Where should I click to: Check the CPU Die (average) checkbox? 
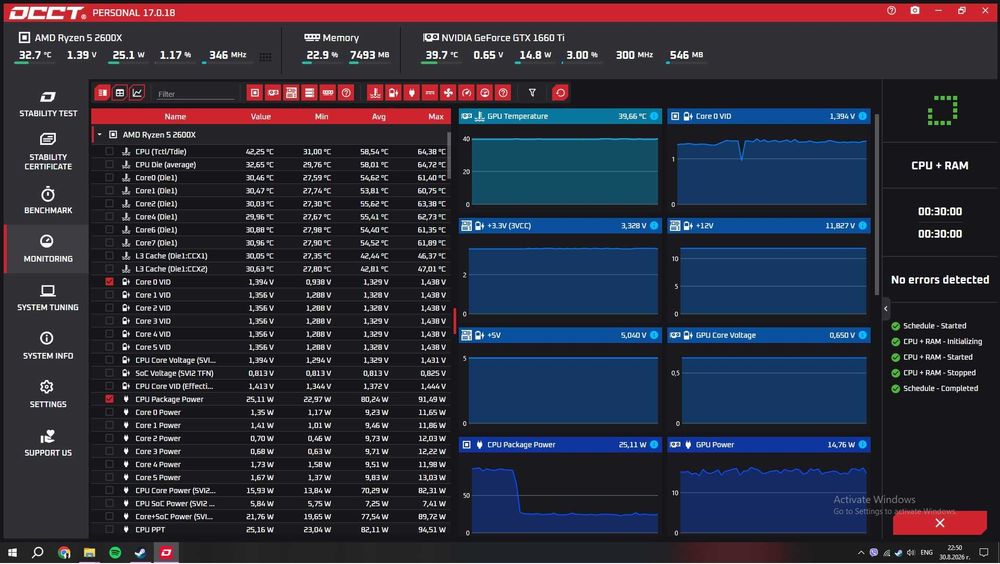[110, 165]
